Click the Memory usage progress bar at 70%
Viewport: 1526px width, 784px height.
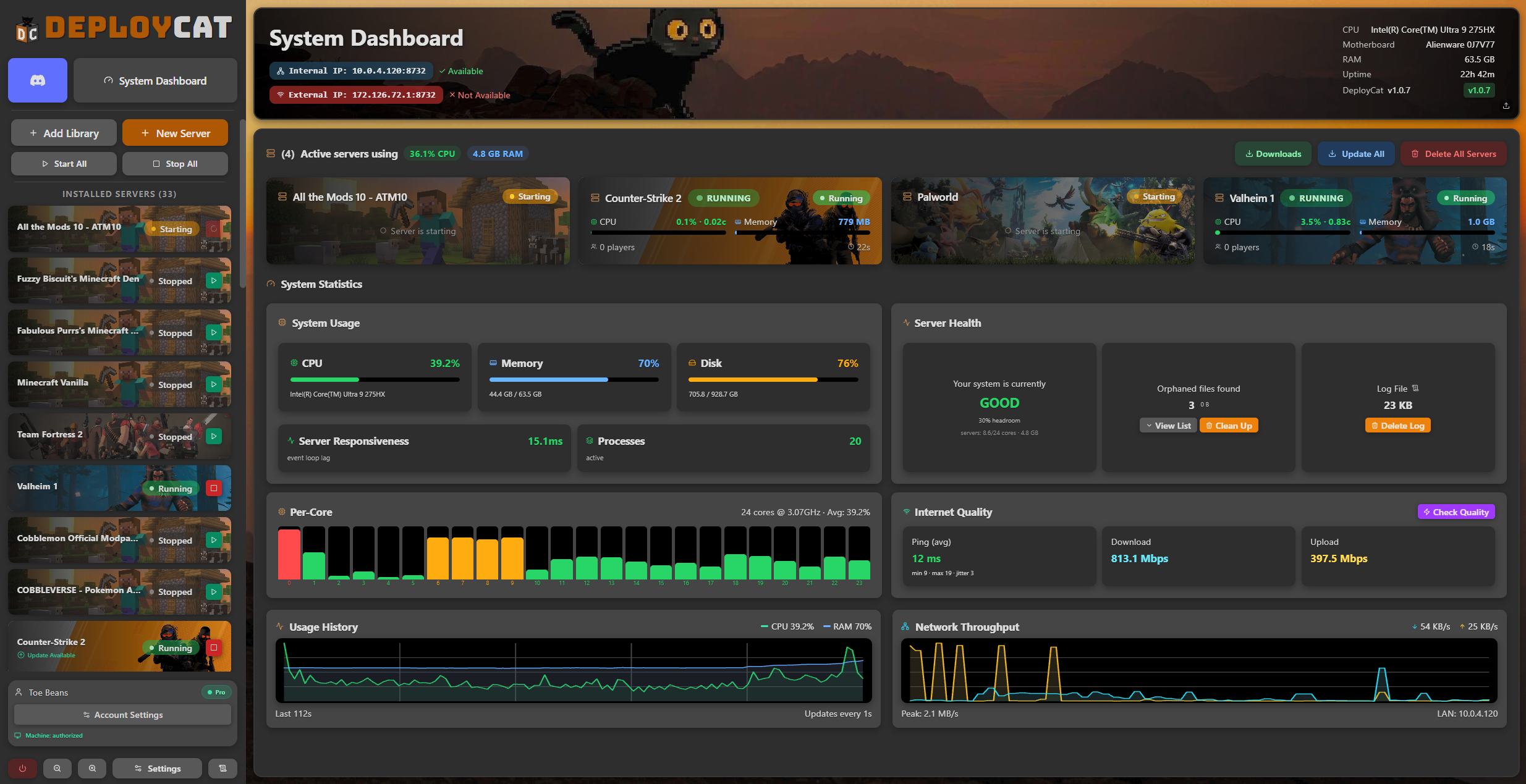pos(574,379)
